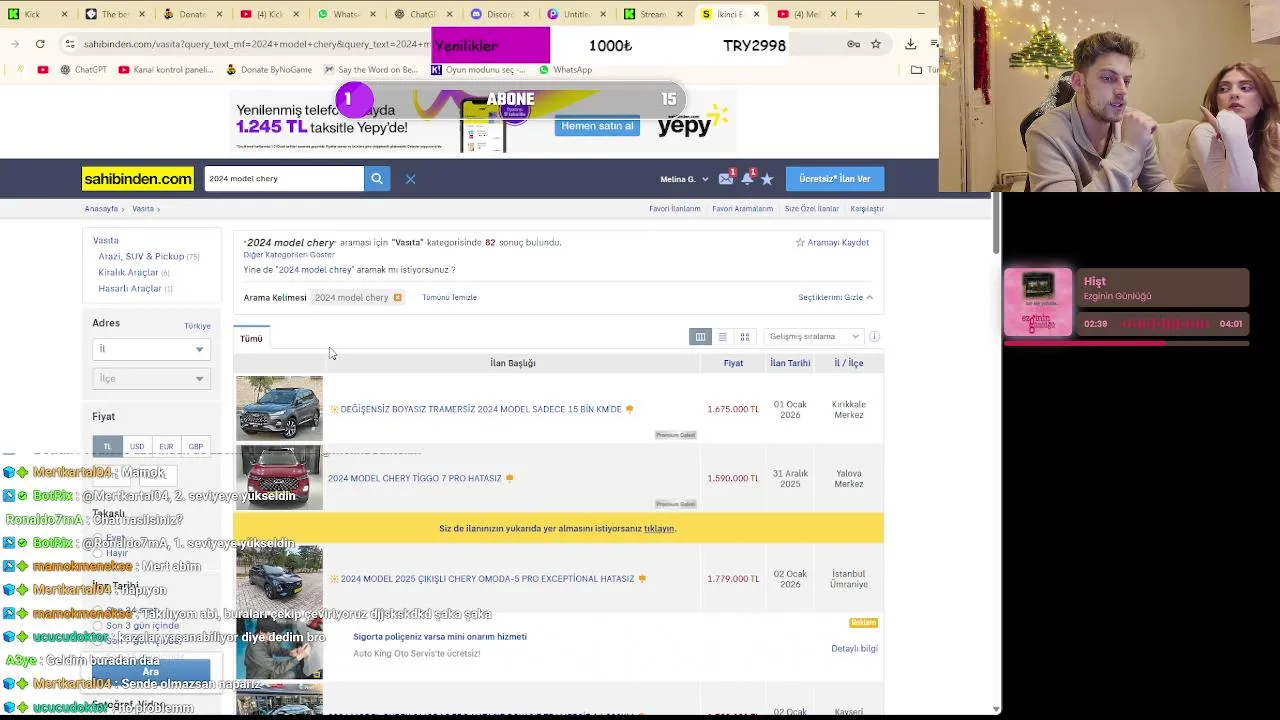Click the gray Chery Tiggo thumbnail
Image resolution: width=1280 pixels, height=720 pixels.
[x=279, y=408]
